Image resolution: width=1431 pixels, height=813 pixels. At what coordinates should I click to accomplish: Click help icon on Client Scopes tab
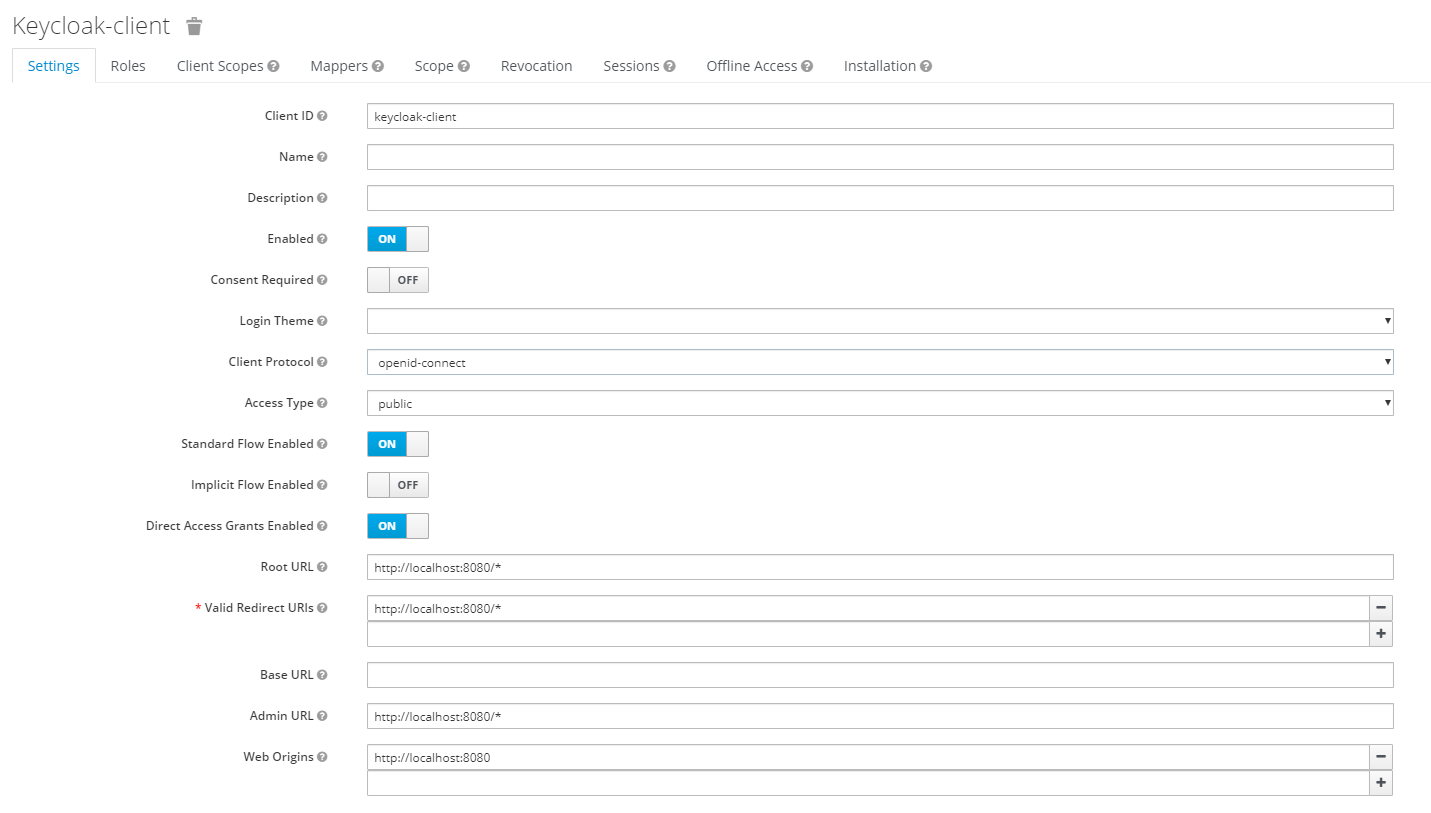pyautogui.click(x=273, y=66)
